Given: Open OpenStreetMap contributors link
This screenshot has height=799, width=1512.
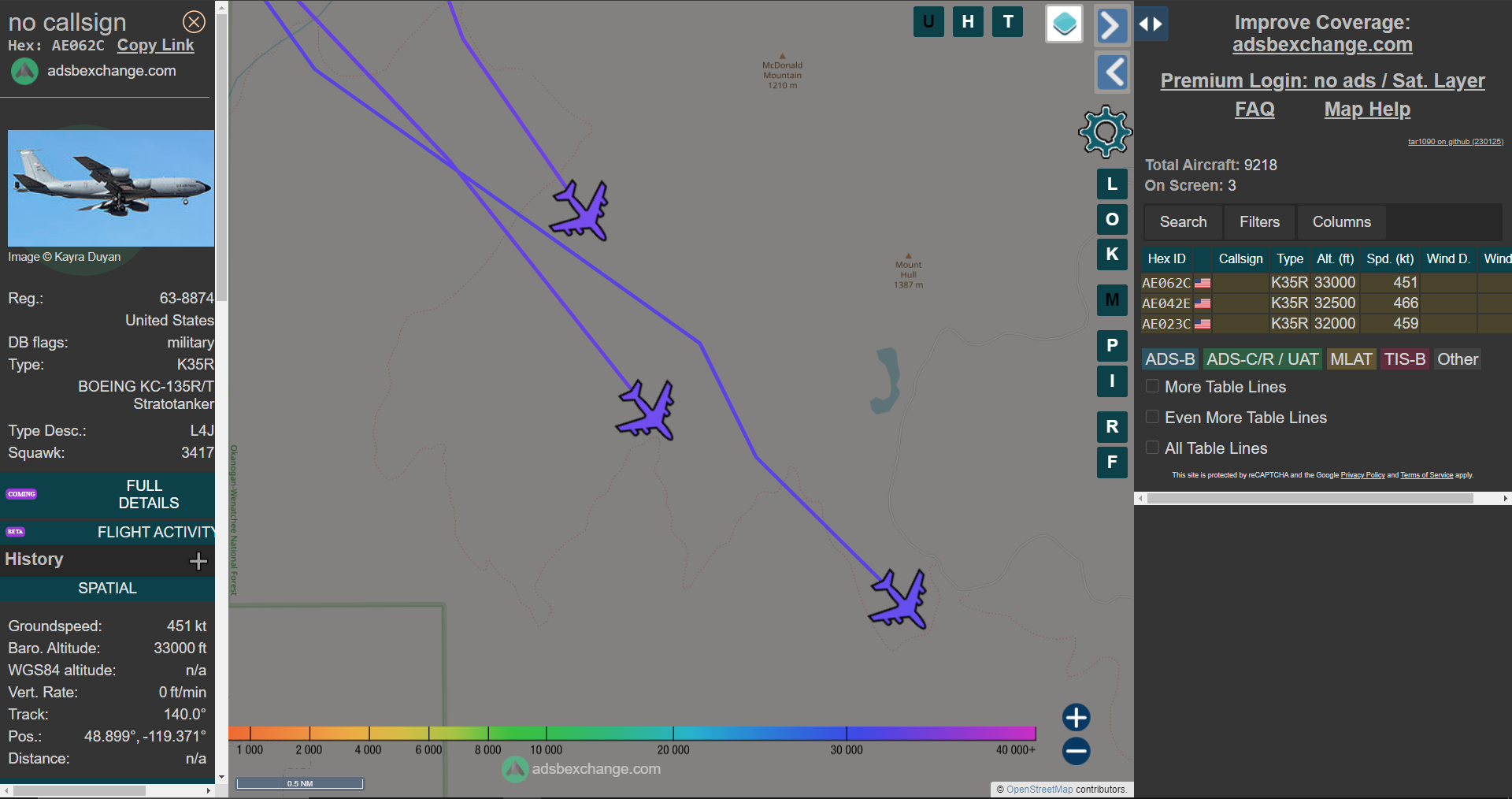Looking at the screenshot, I should (1039, 789).
